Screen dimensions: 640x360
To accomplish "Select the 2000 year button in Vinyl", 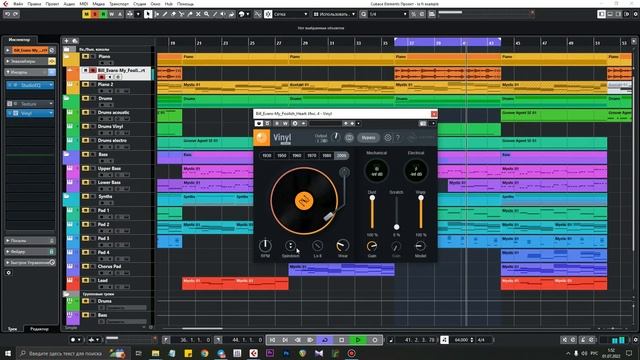I will (x=341, y=156).
